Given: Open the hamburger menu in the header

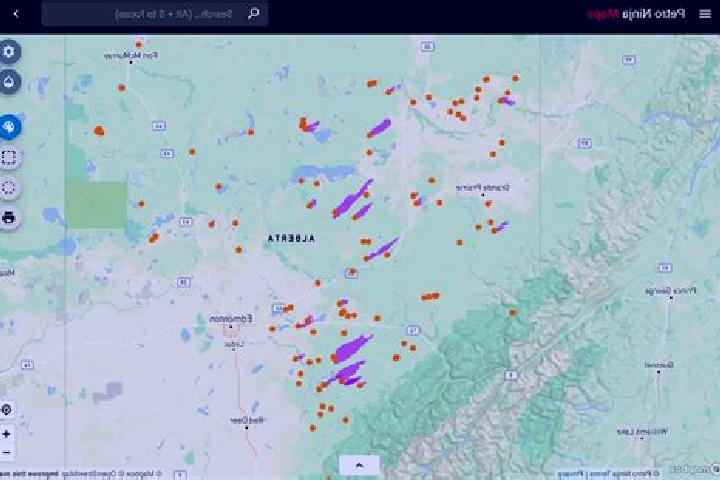Looking at the screenshot, I should (705, 14).
